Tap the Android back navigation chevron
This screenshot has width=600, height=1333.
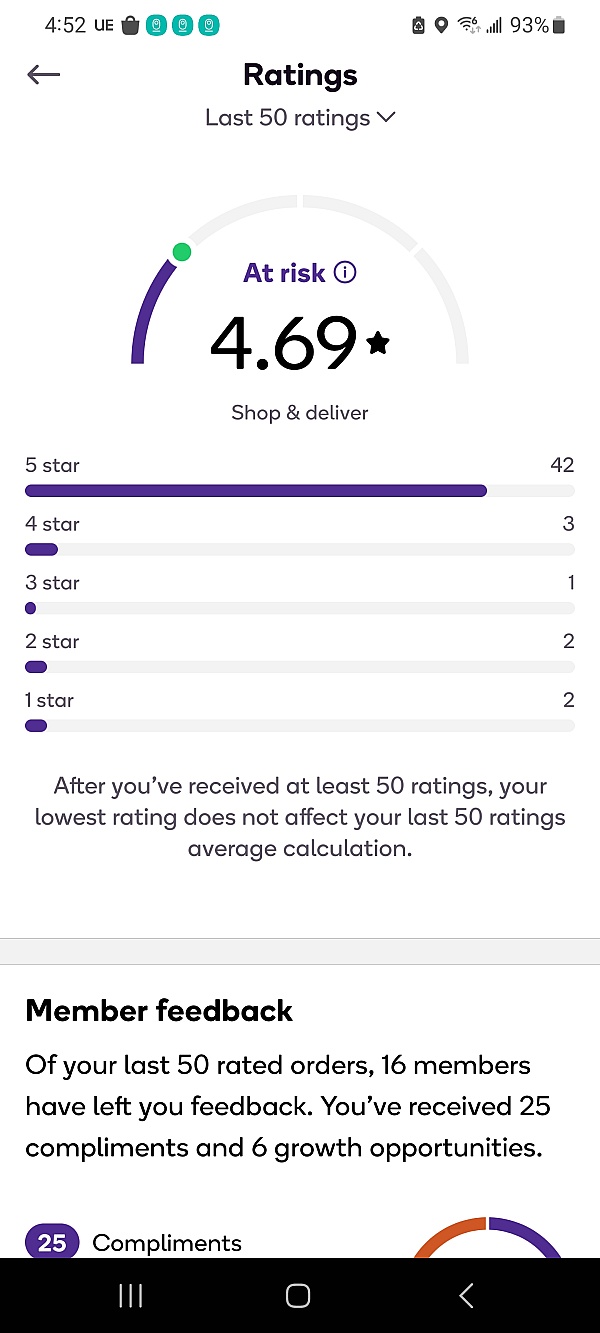point(466,1296)
